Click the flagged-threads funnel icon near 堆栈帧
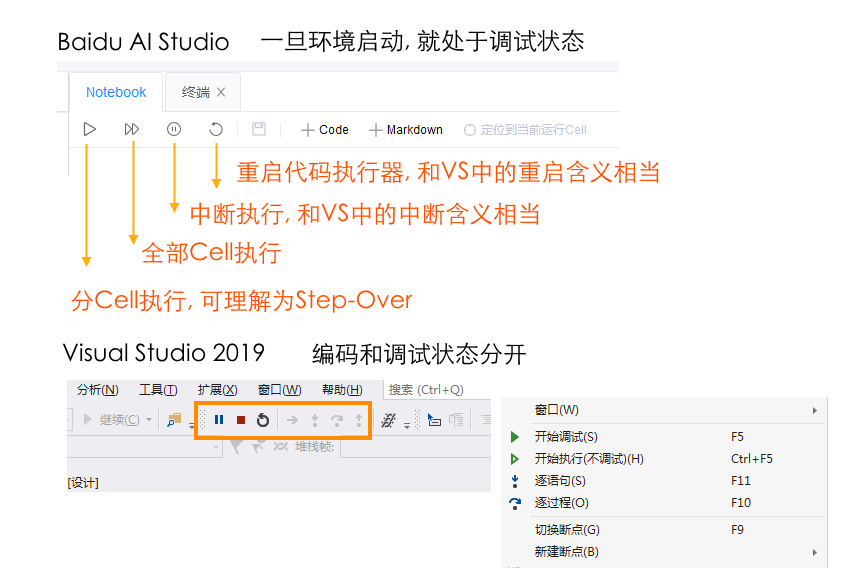842x574 pixels. click(258, 446)
